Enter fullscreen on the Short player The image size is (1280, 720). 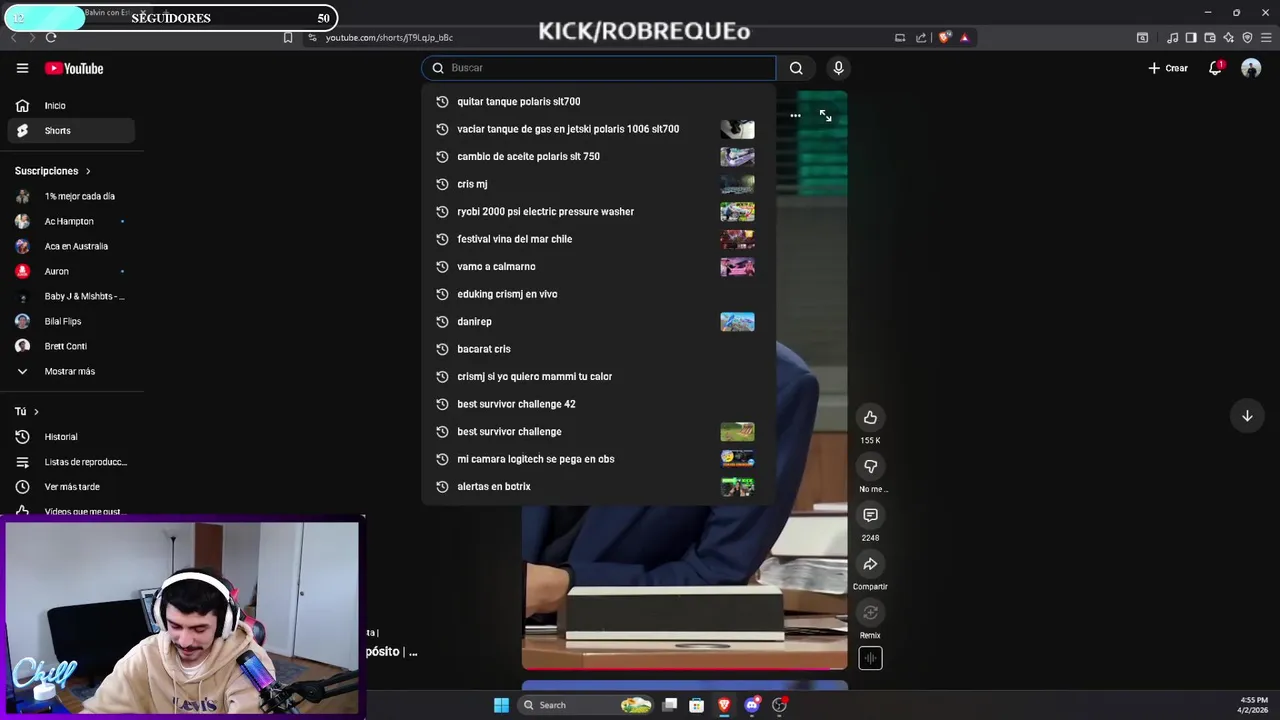[825, 116]
